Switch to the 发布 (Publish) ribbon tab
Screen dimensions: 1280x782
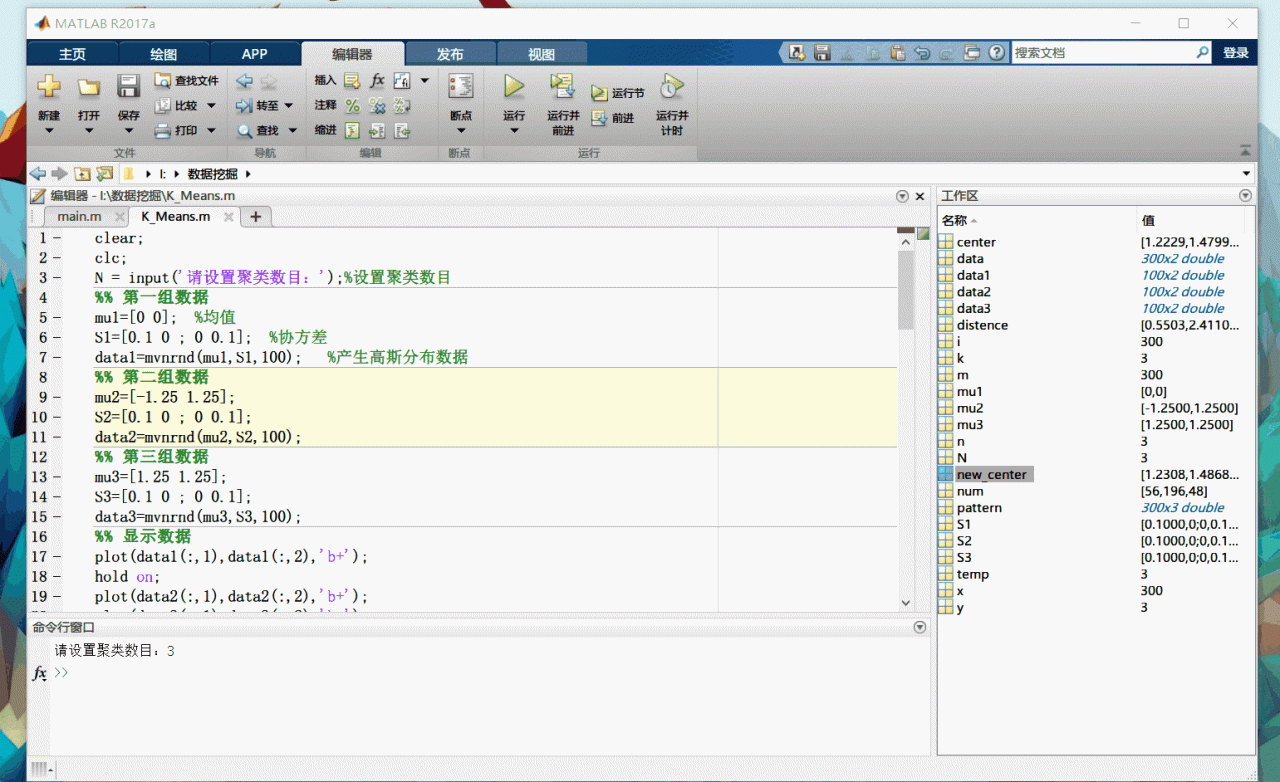tap(450, 54)
